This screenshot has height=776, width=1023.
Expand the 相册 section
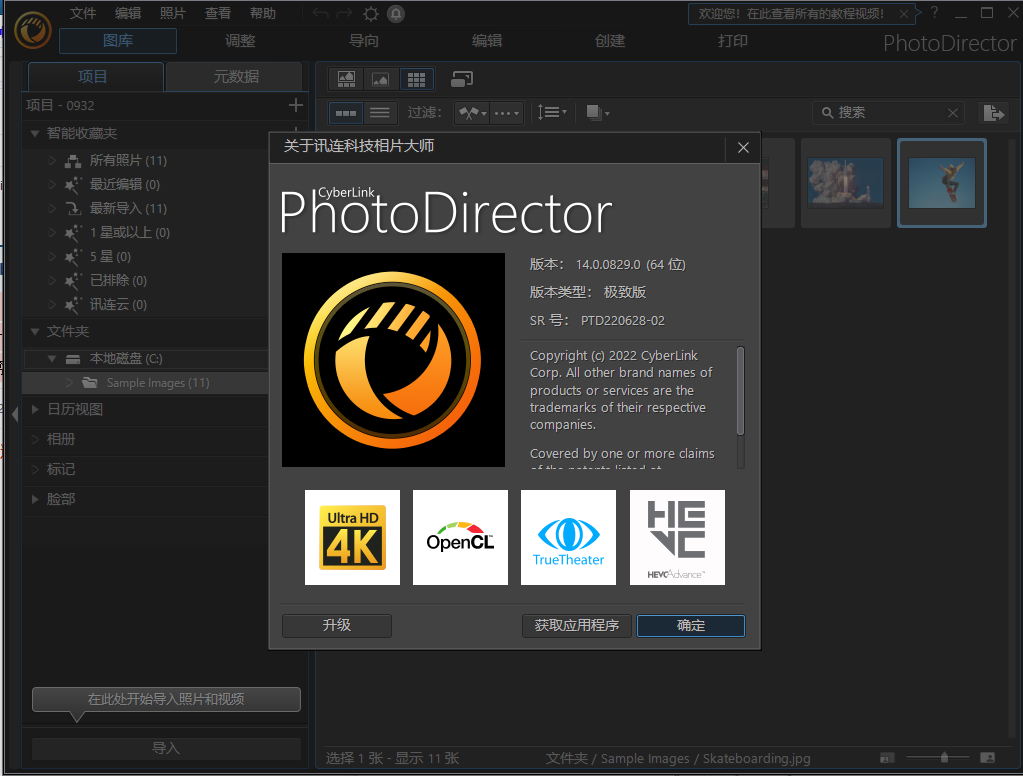pyautogui.click(x=35, y=439)
